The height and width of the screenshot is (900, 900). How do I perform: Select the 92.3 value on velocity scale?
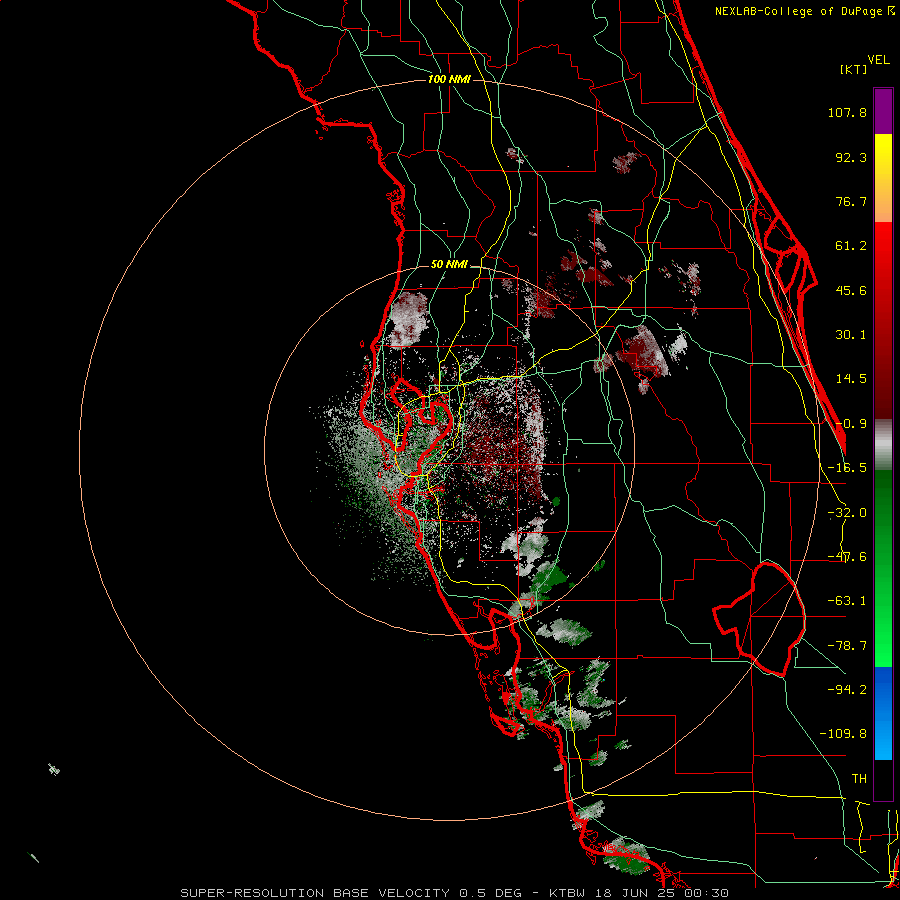point(851,157)
